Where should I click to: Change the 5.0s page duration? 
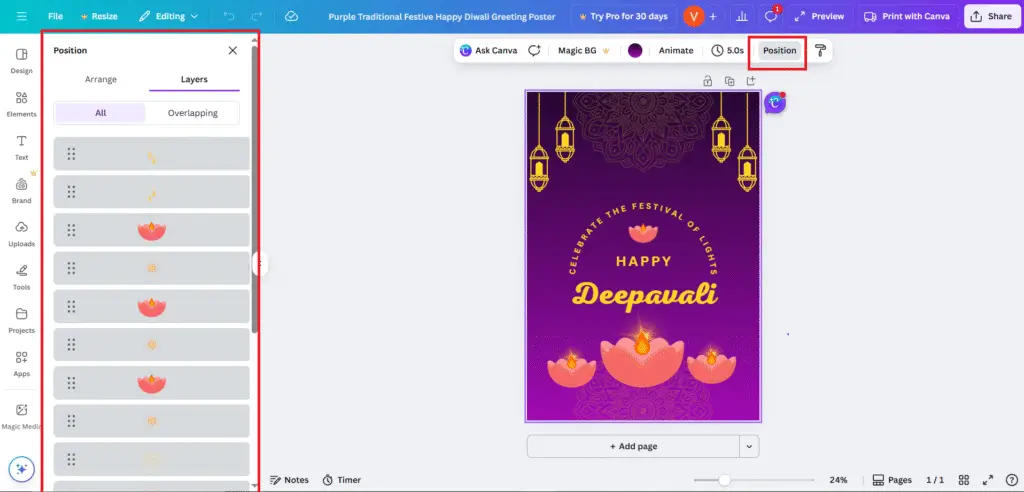point(728,50)
